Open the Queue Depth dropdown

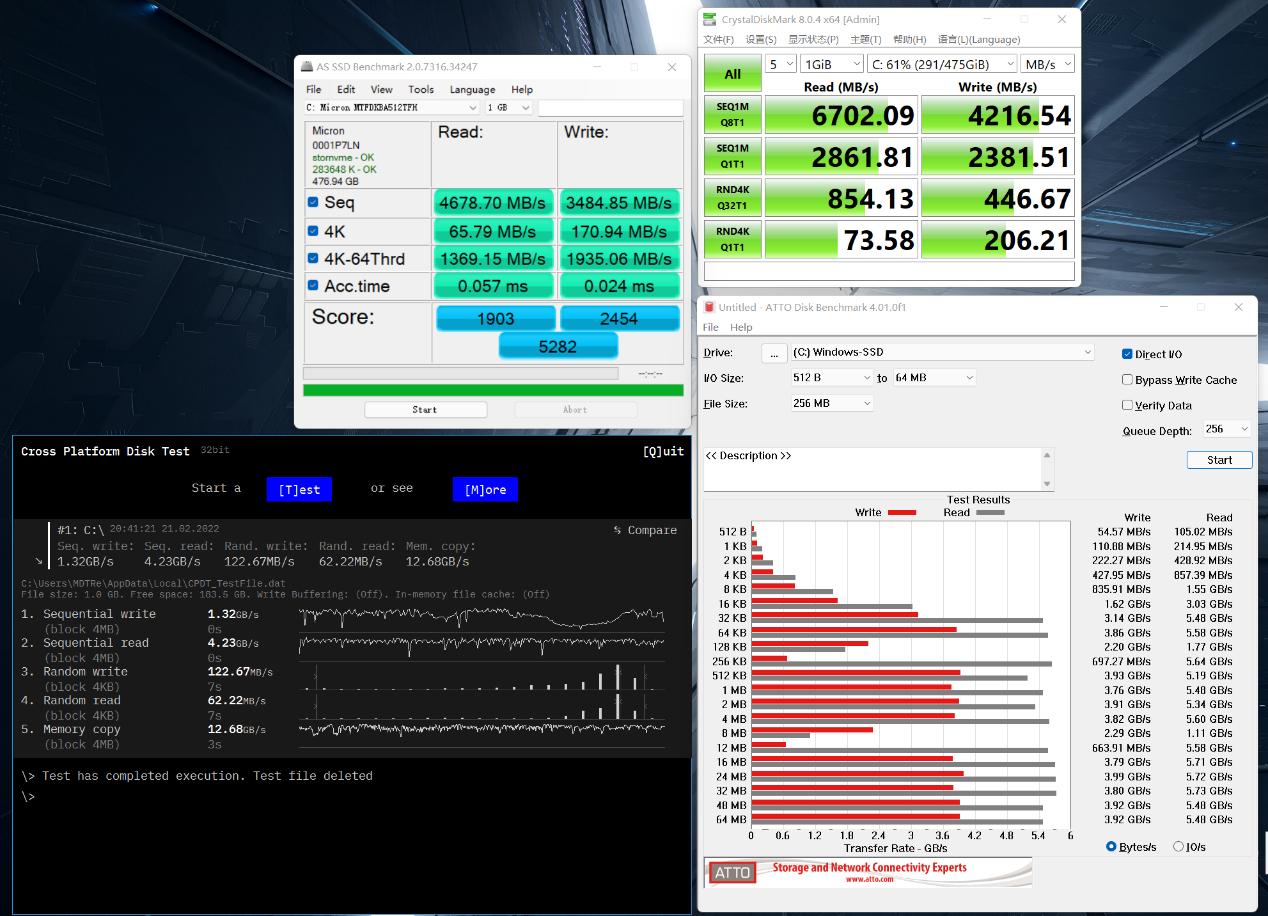tap(1226, 429)
